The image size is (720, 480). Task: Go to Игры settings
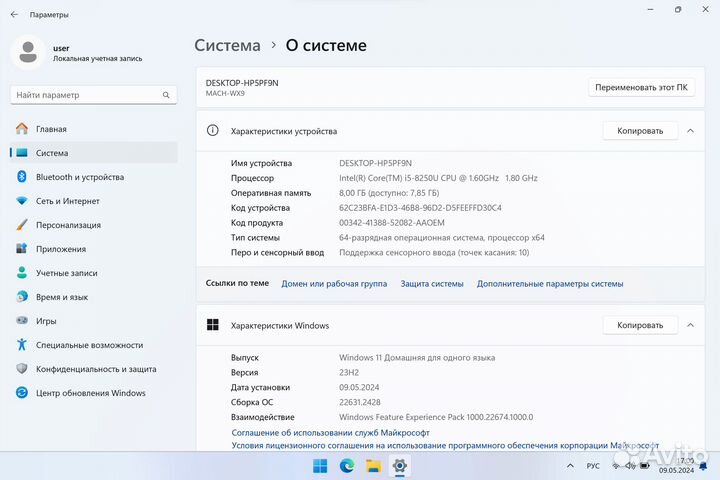click(93, 321)
